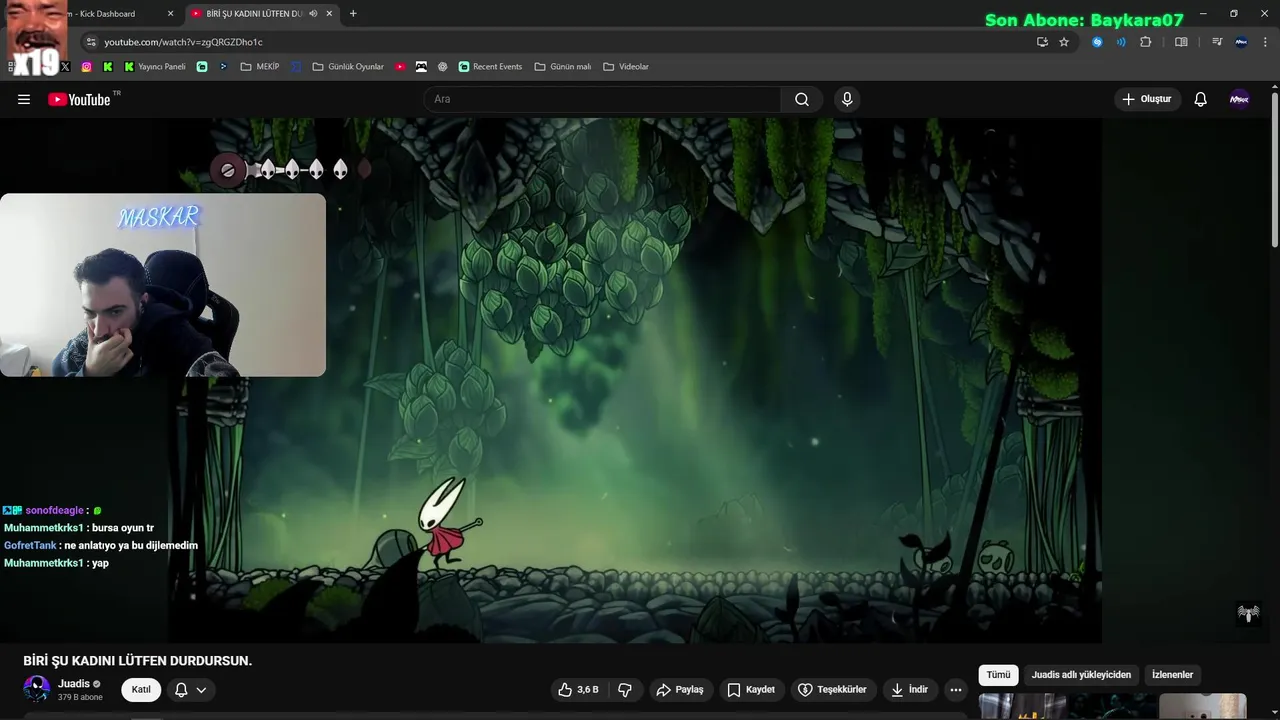This screenshot has width=1280, height=720.
Task: Open the Juadis channel name link
Action: pyautogui.click(x=74, y=684)
